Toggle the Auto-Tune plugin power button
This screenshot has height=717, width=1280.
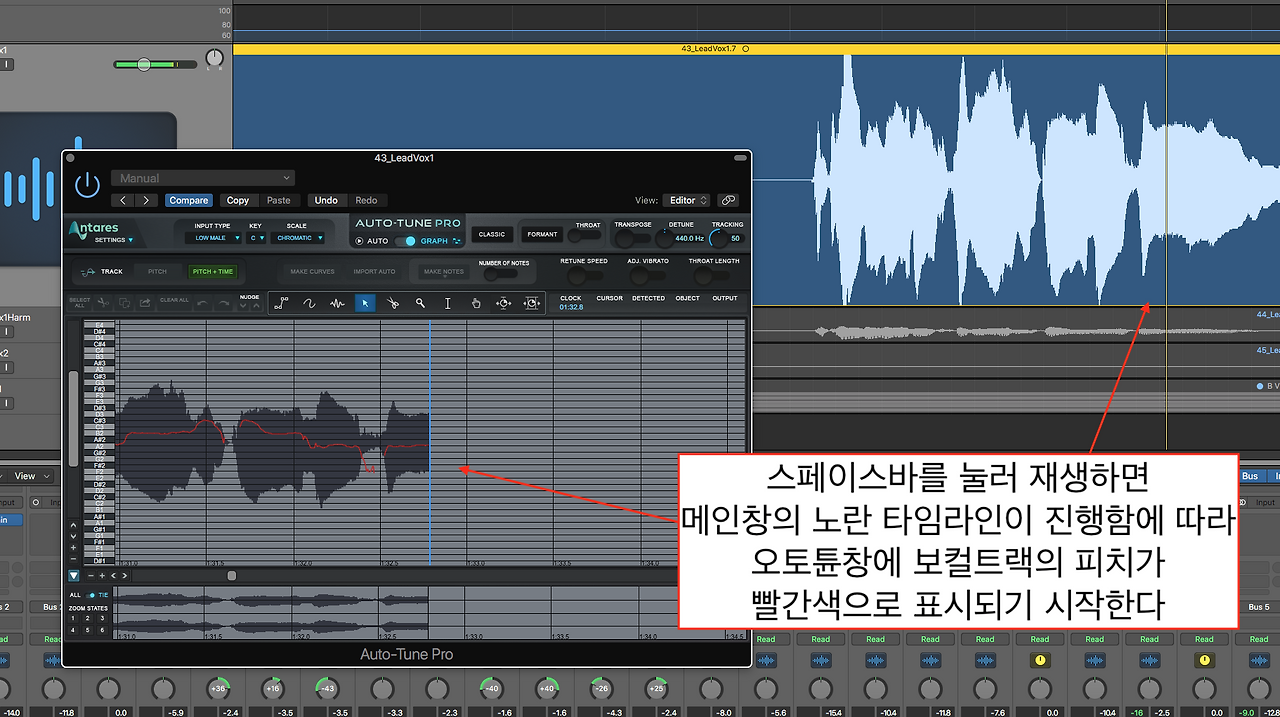click(x=88, y=185)
